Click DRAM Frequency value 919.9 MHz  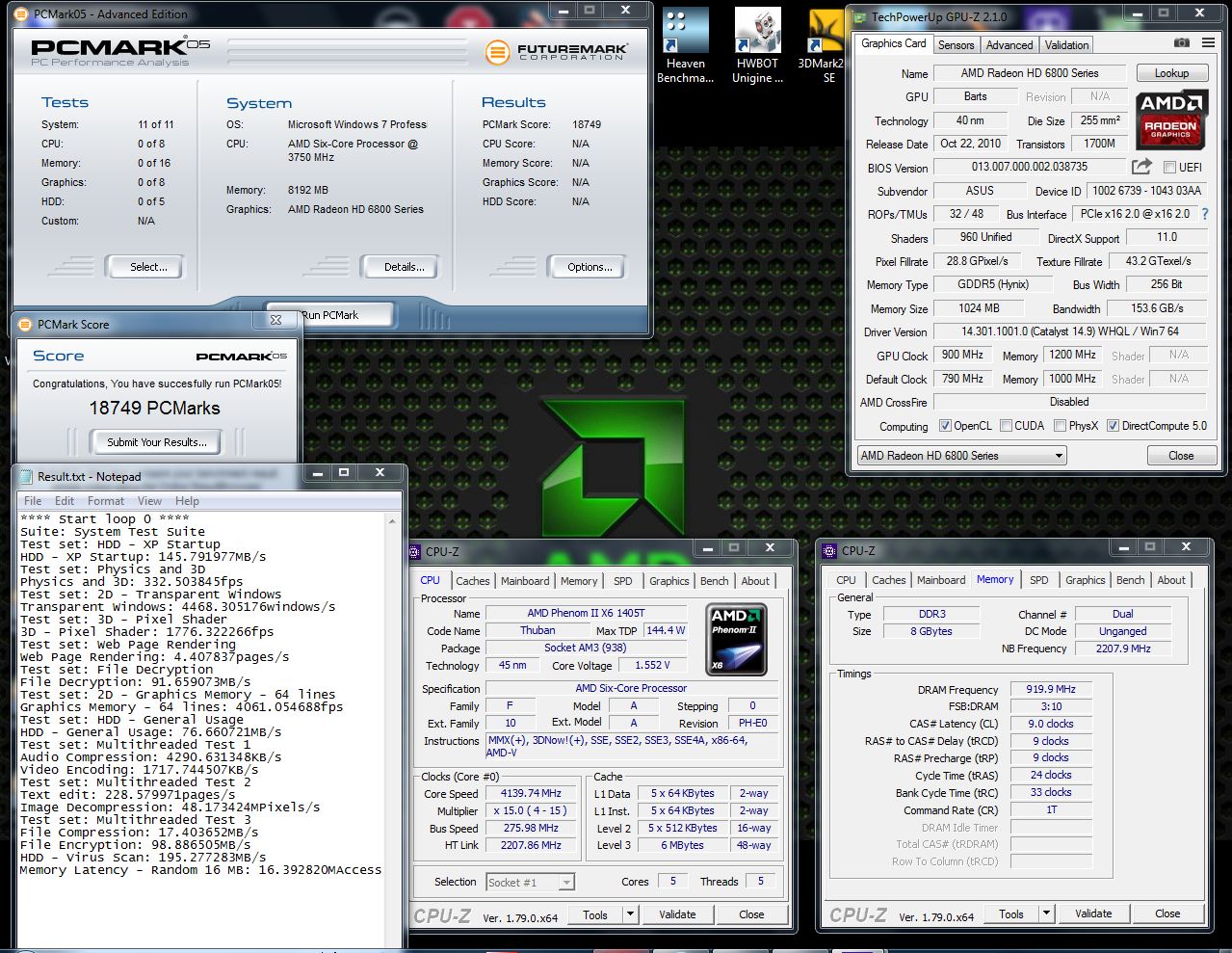pyautogui.click(x=1051, y=689)
